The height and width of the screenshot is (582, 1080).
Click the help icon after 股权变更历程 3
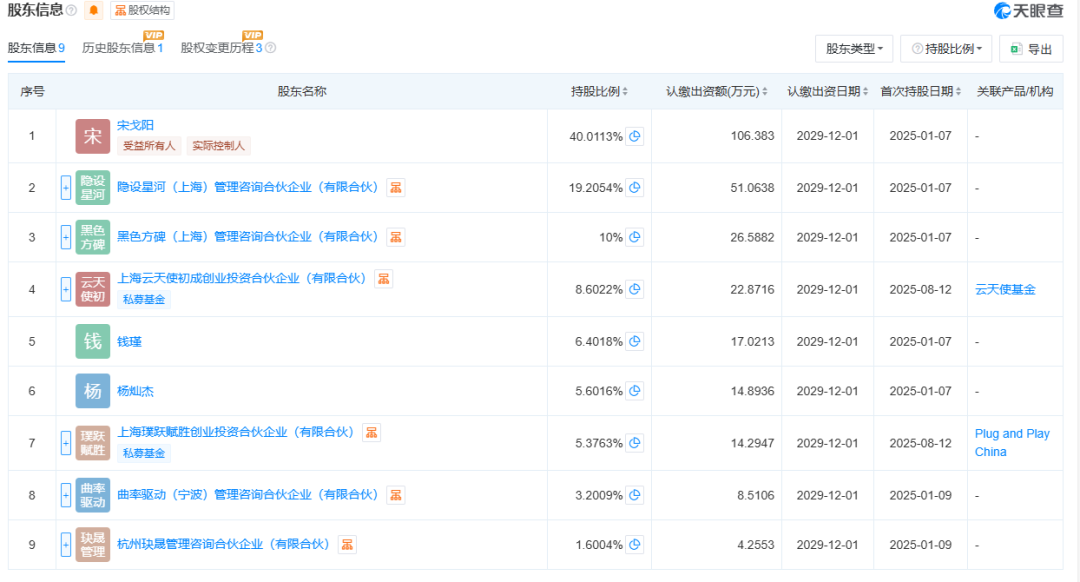click(x=271, y=48)
